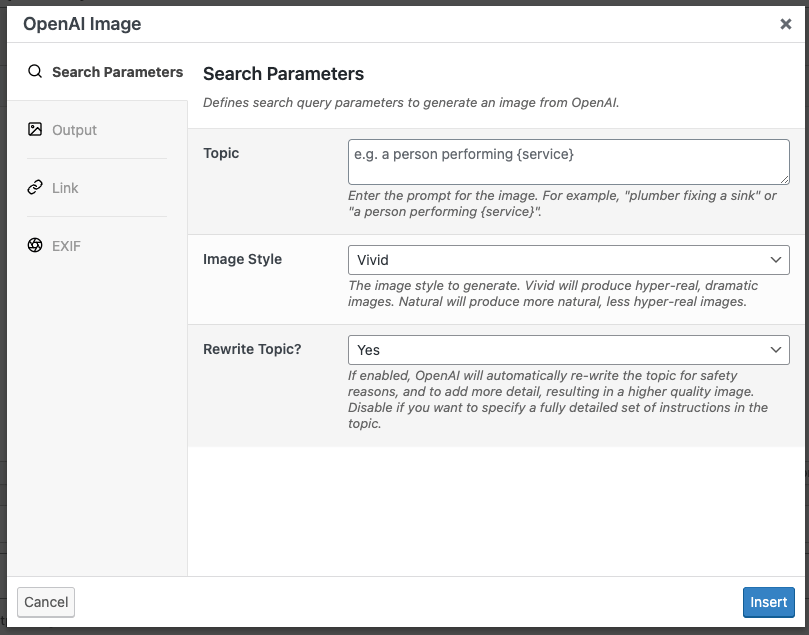Click the Topic field label
The image size is (809, 635).
[x=221, y=153]
